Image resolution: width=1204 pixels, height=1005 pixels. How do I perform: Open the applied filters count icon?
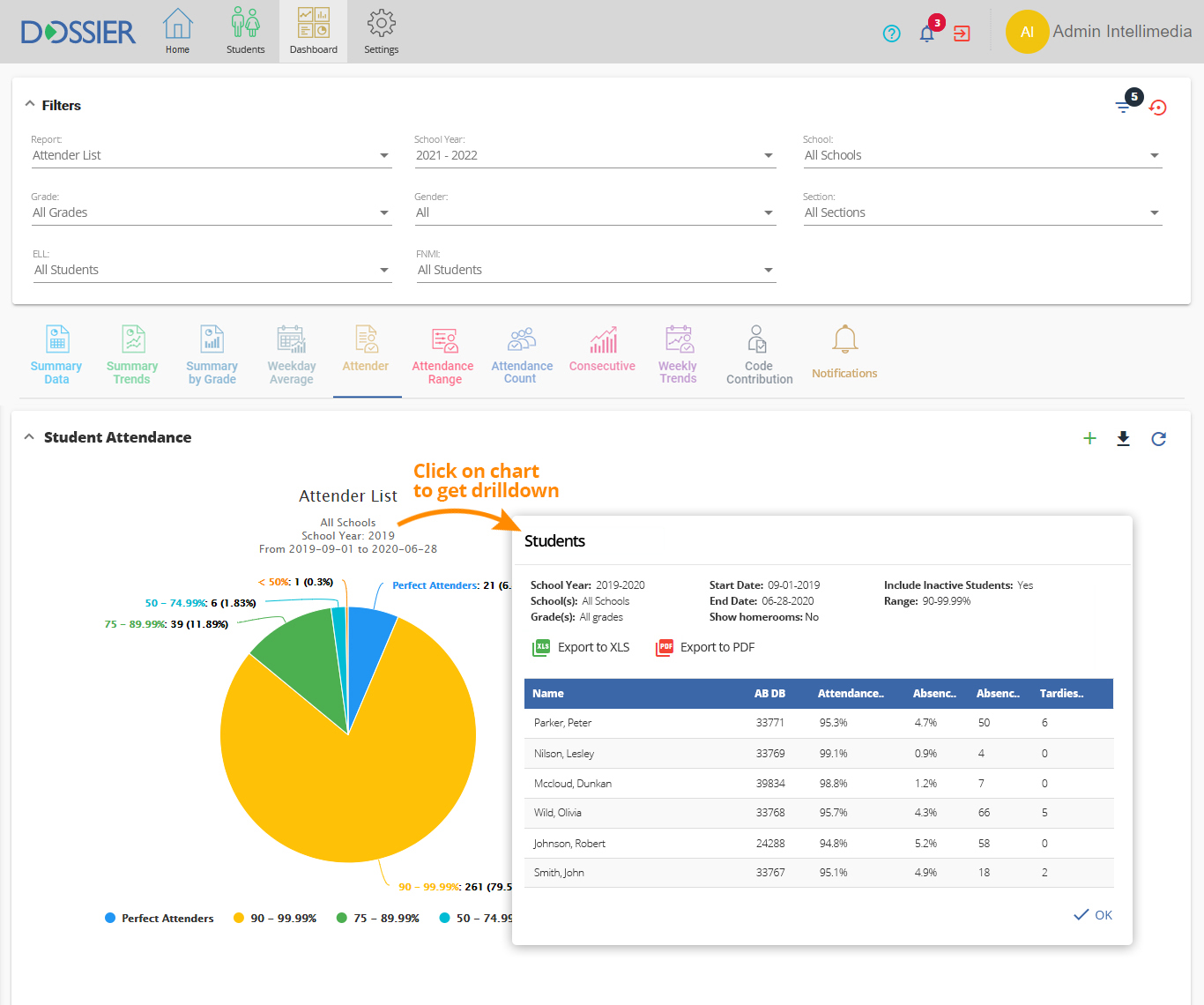point(1125,106)
